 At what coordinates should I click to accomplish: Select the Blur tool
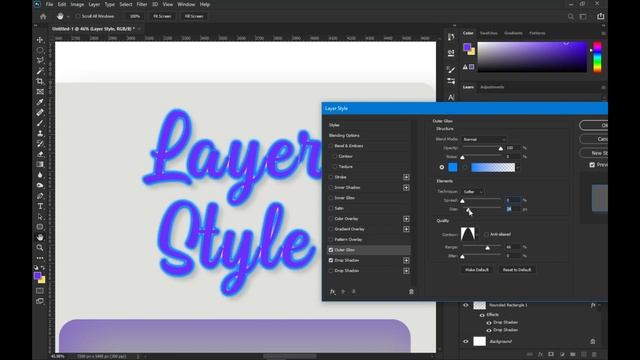(x=40, y=175)
